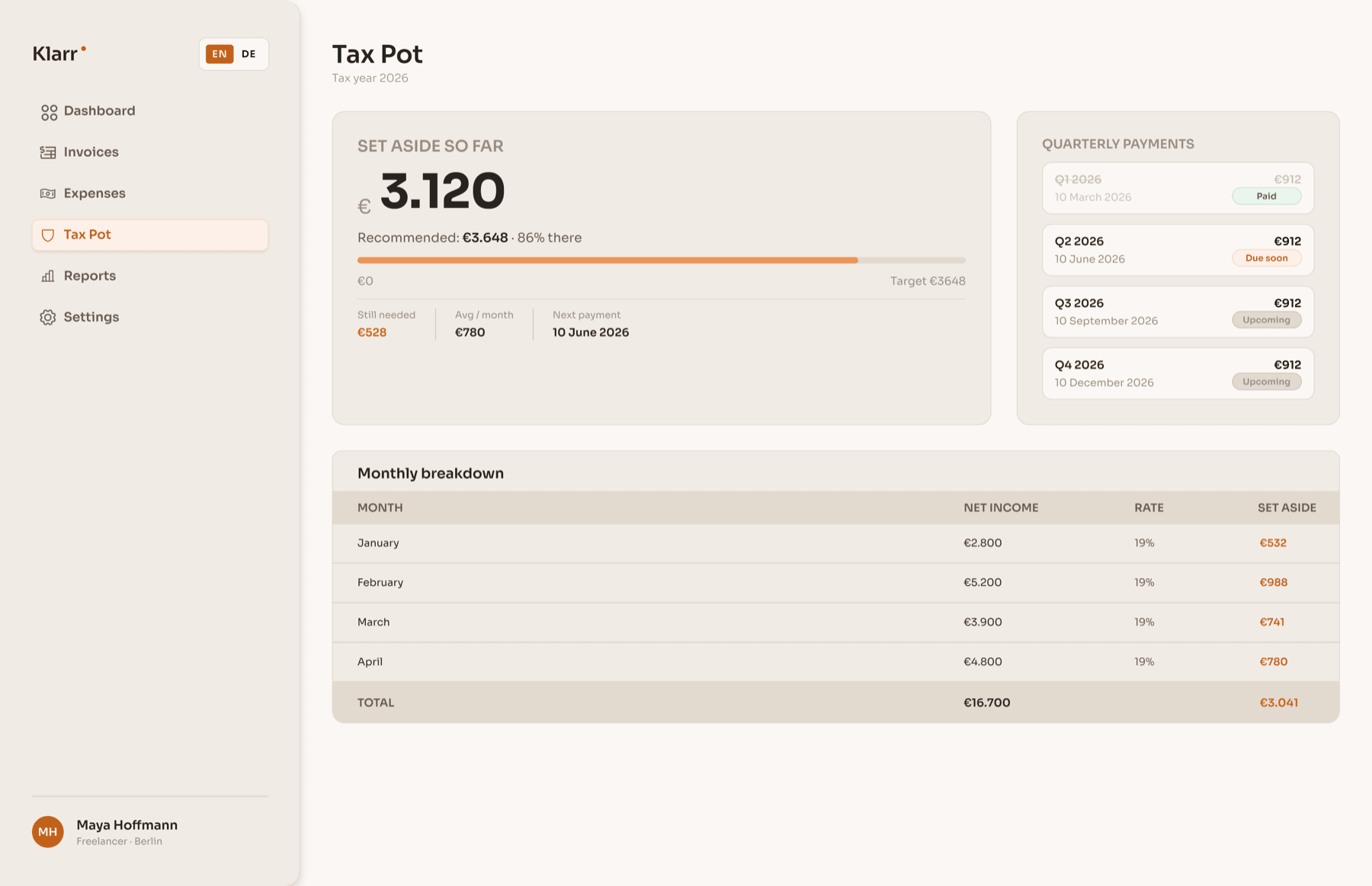Click the €988 set aside value
Image resolution: width=1372 pixels, height=886 pixels.
coord(1273,582)
